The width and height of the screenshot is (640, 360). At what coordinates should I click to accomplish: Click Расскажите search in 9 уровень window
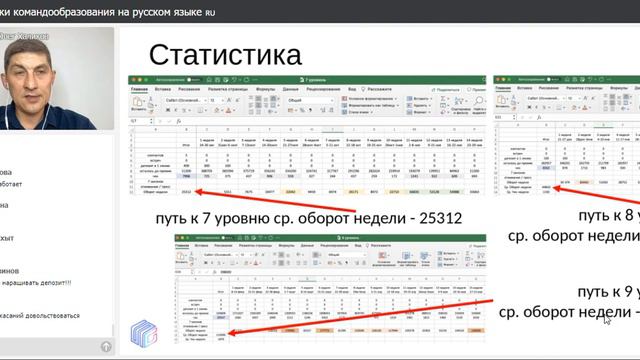coord(378,246)
